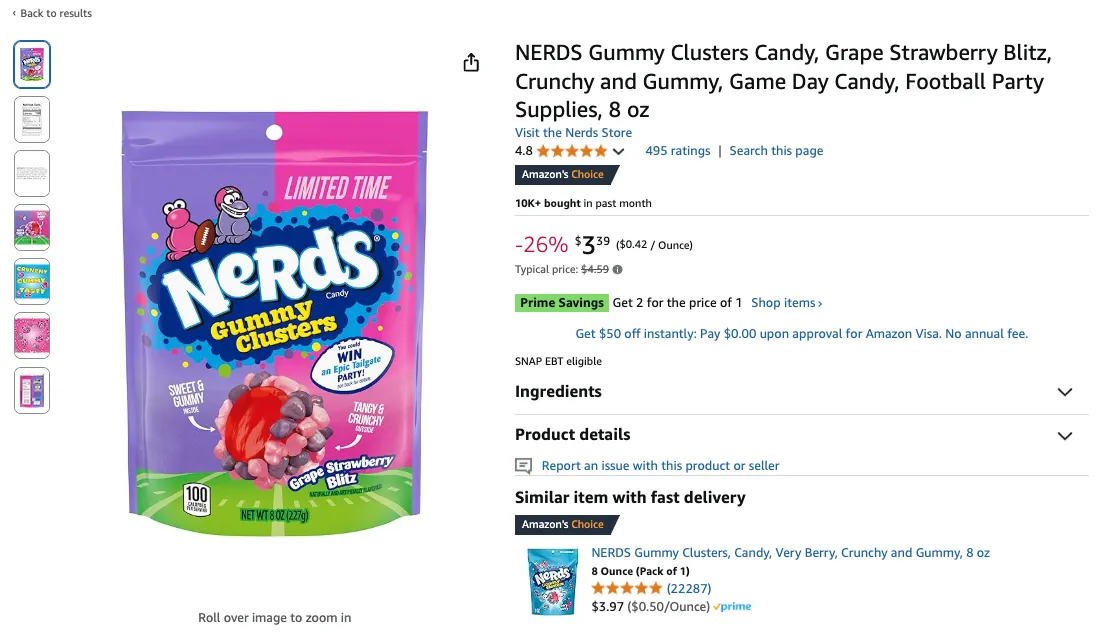This screenshot has width=1109, height=633.
Task: Expand the Product details section
Action: 1065,435
